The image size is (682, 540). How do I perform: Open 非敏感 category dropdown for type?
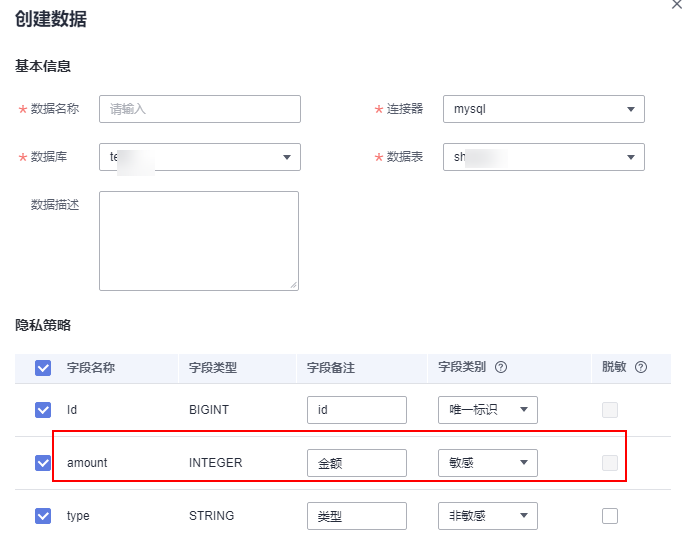[487, 516]
